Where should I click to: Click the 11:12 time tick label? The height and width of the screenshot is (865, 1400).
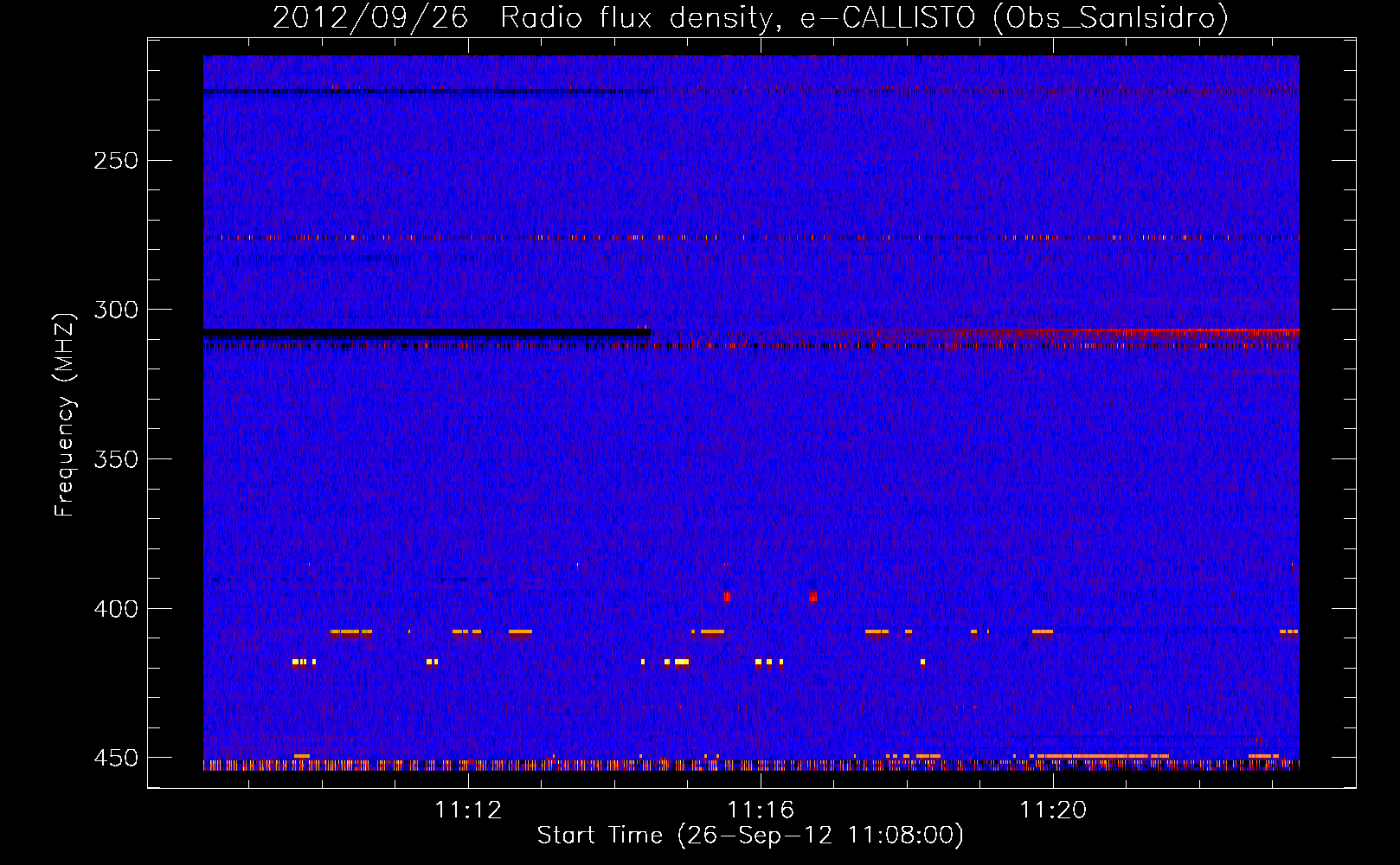(x=468, y=811)
